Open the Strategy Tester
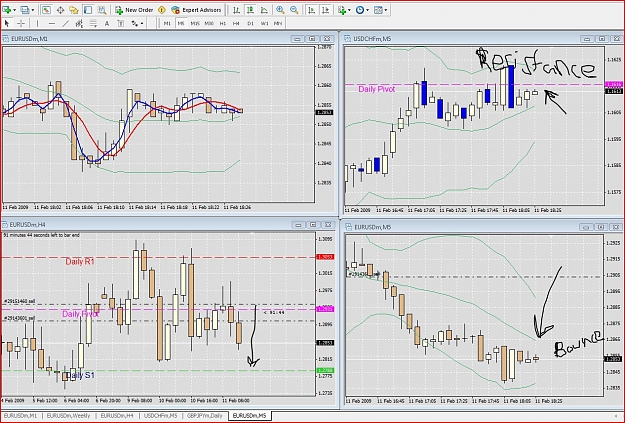 pyautogui.click(x=102, y=10)
